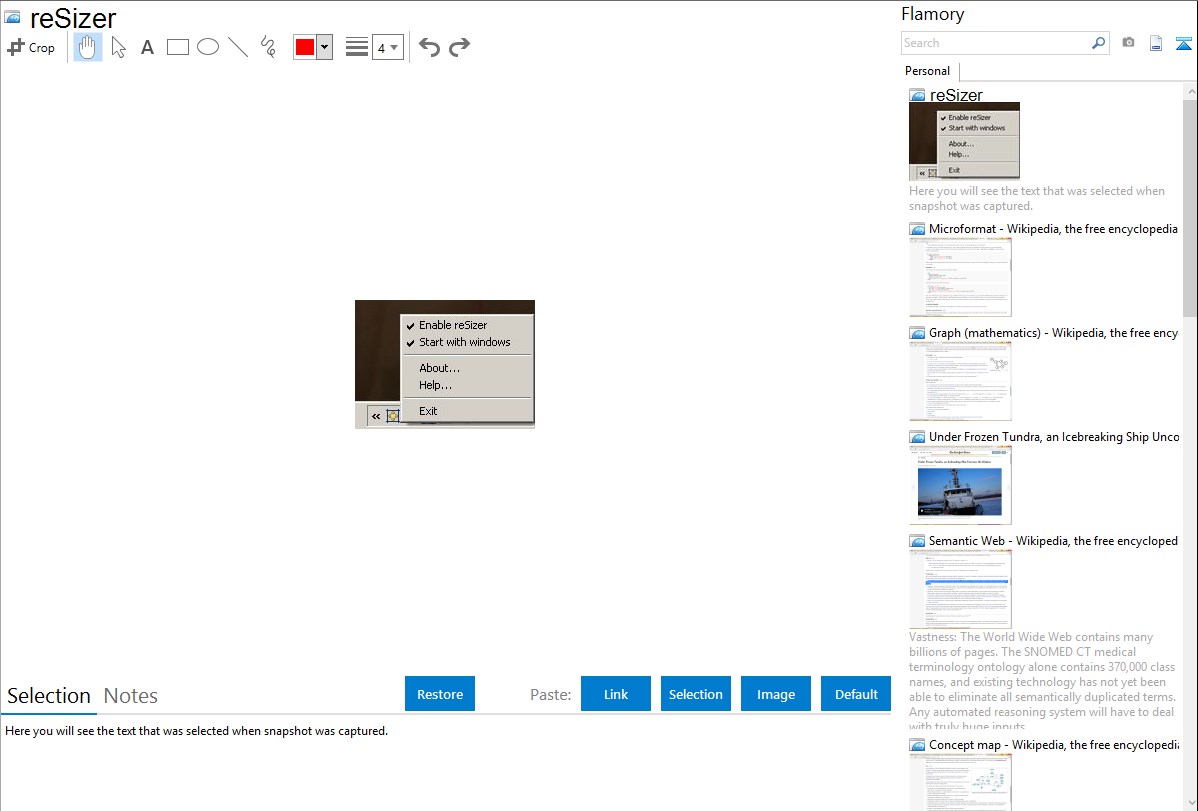
Task: Open the color picker dropdown arrow
Action: tap(324, 47)
